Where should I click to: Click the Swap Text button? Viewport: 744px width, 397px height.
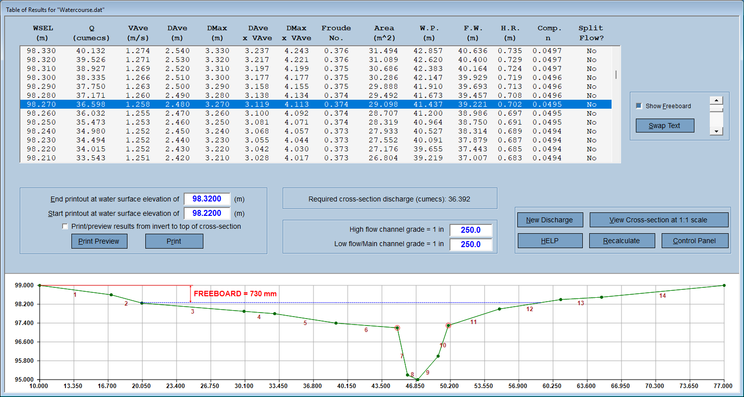[x=665, y=126]
